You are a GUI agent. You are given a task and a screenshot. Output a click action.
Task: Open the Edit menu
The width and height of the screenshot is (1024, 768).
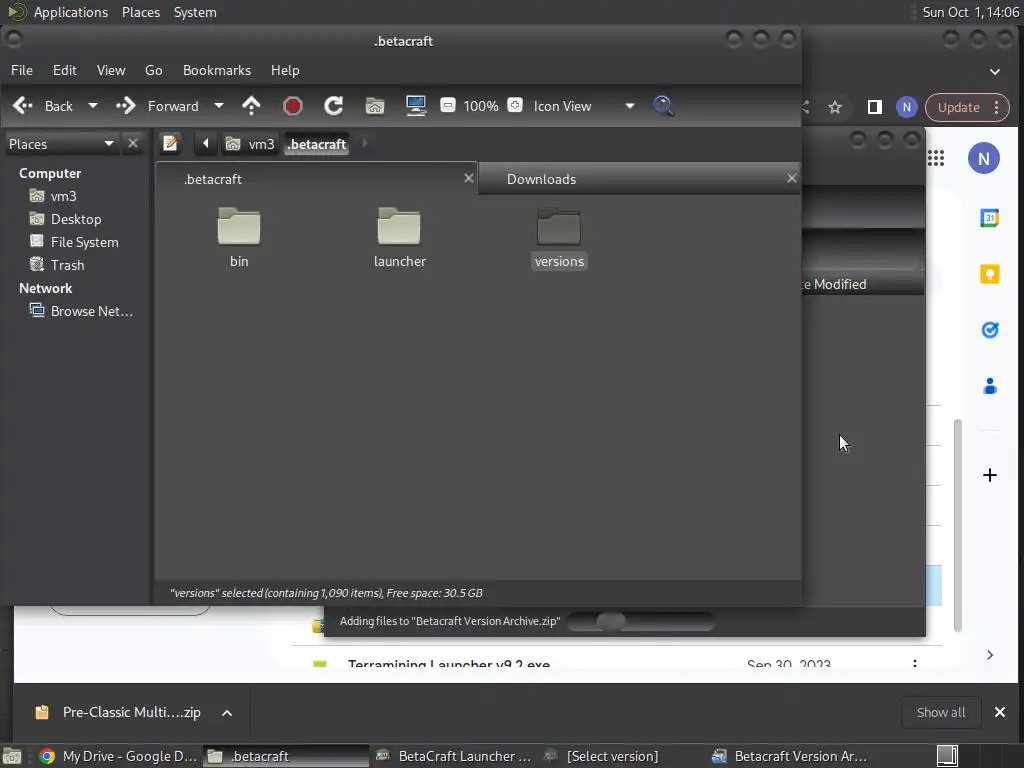[65, 70]
